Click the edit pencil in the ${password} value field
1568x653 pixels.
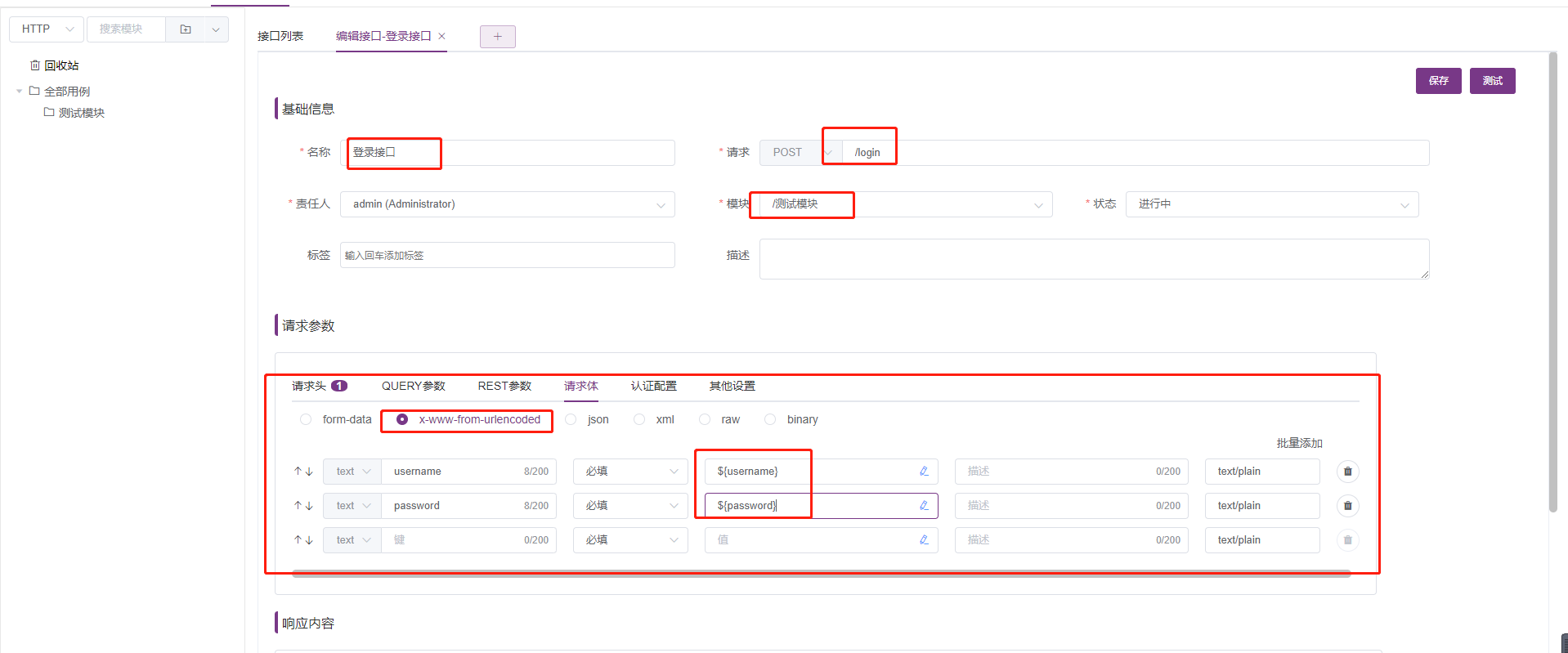[924, 506]
